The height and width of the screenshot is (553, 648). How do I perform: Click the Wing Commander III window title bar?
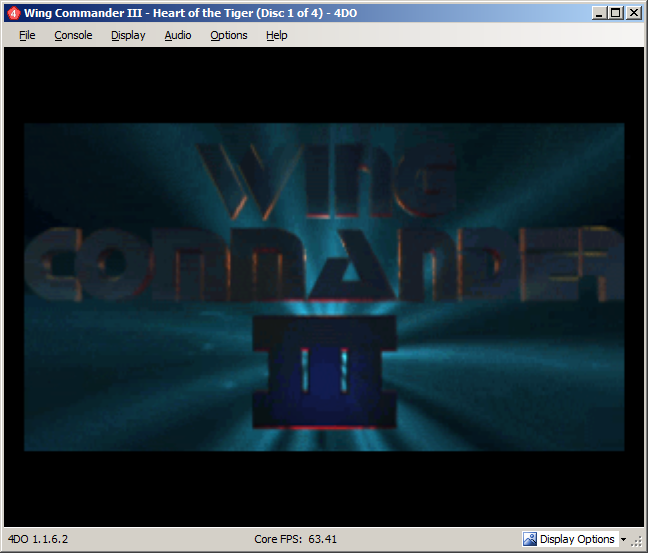pyautogui.click(x=300, y=13)
